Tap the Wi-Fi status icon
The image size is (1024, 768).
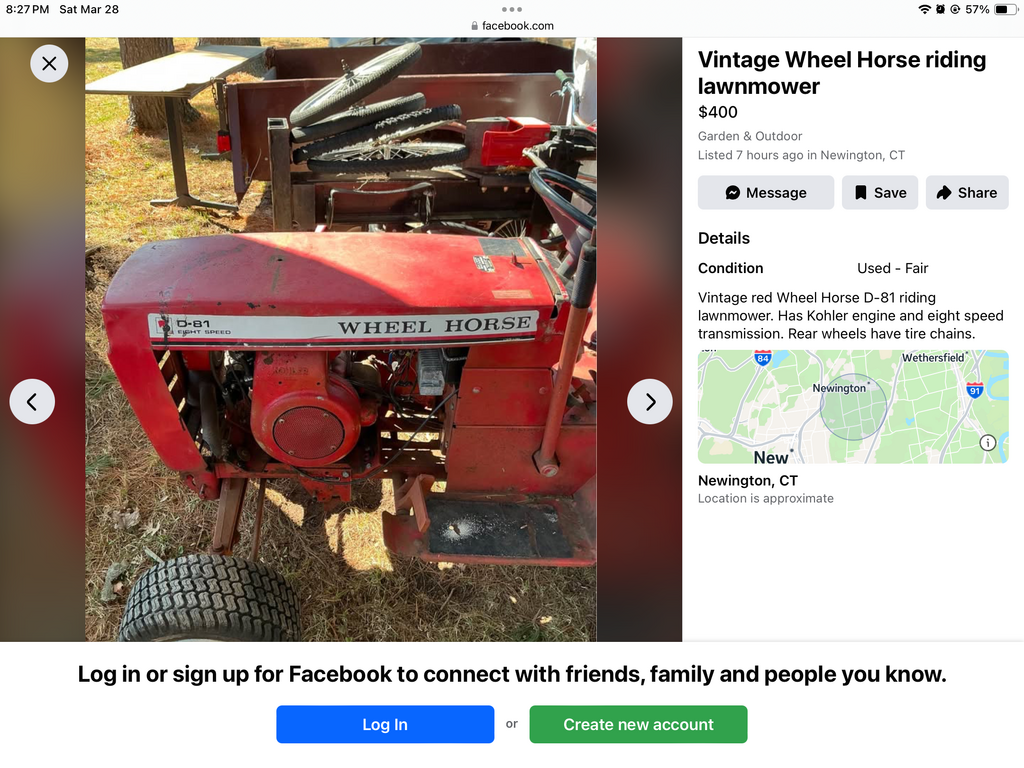(924, 9)
